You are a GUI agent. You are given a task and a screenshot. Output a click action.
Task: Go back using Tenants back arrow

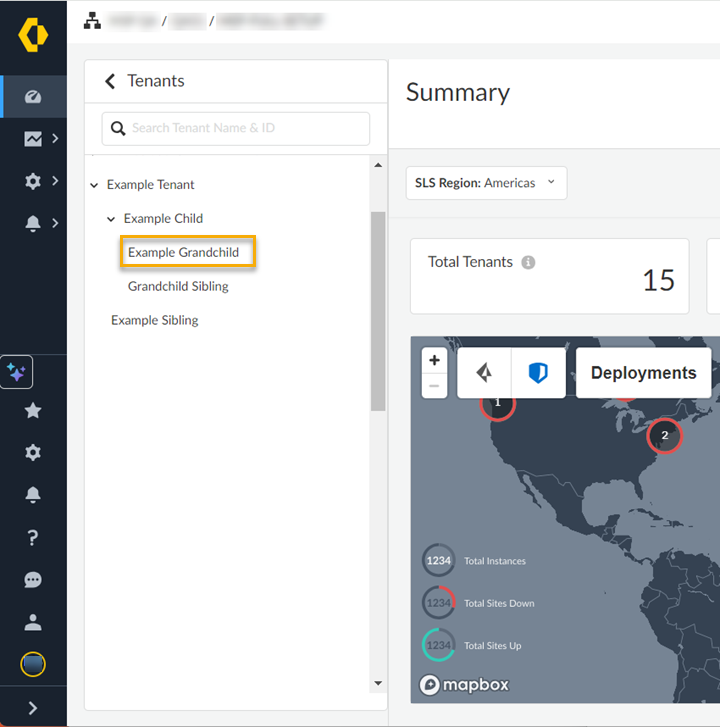110,81
